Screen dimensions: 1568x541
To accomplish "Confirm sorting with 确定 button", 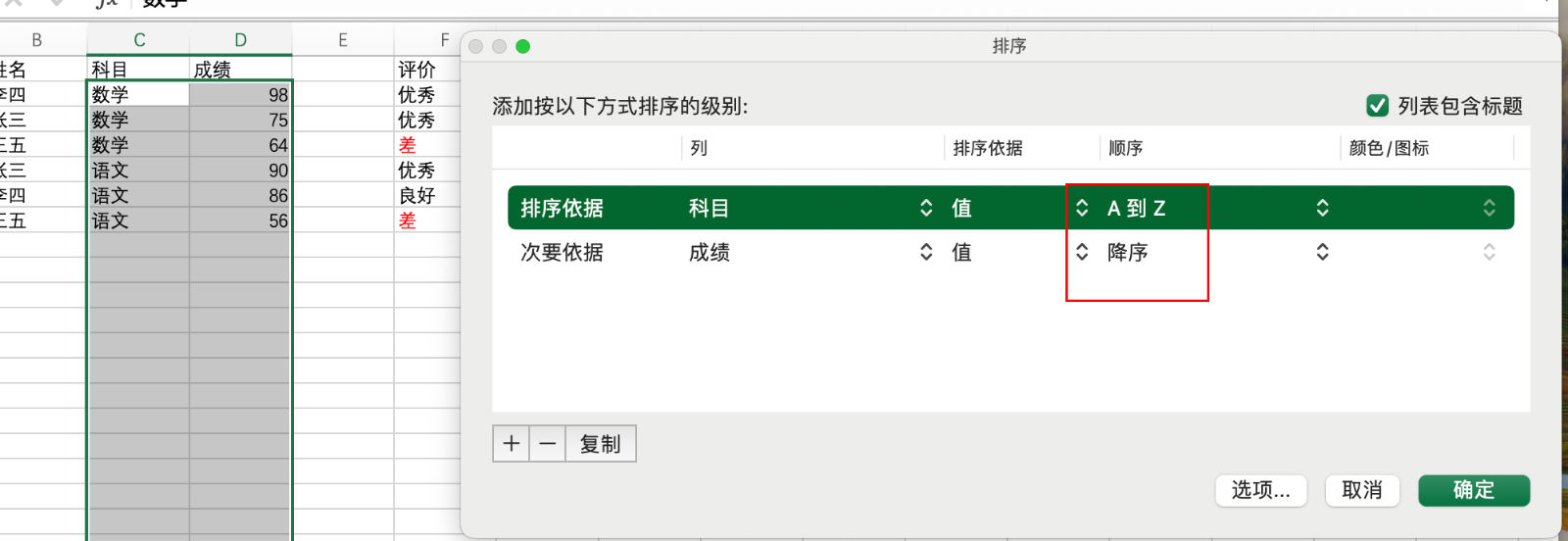I will [1474, 490].
